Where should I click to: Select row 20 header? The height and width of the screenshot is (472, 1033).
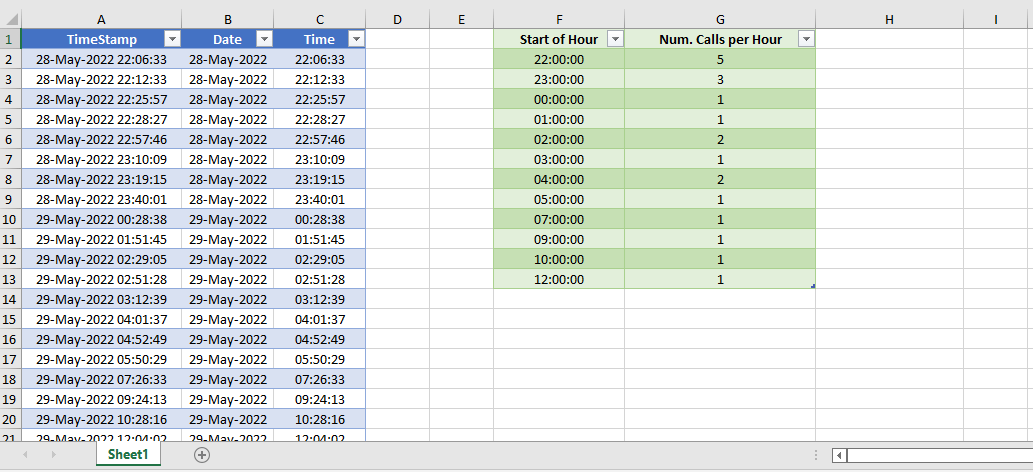point(11,419)
